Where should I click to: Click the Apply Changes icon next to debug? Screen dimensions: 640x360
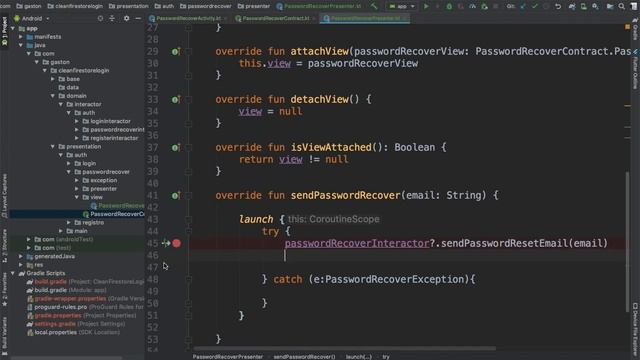point(438,6)
